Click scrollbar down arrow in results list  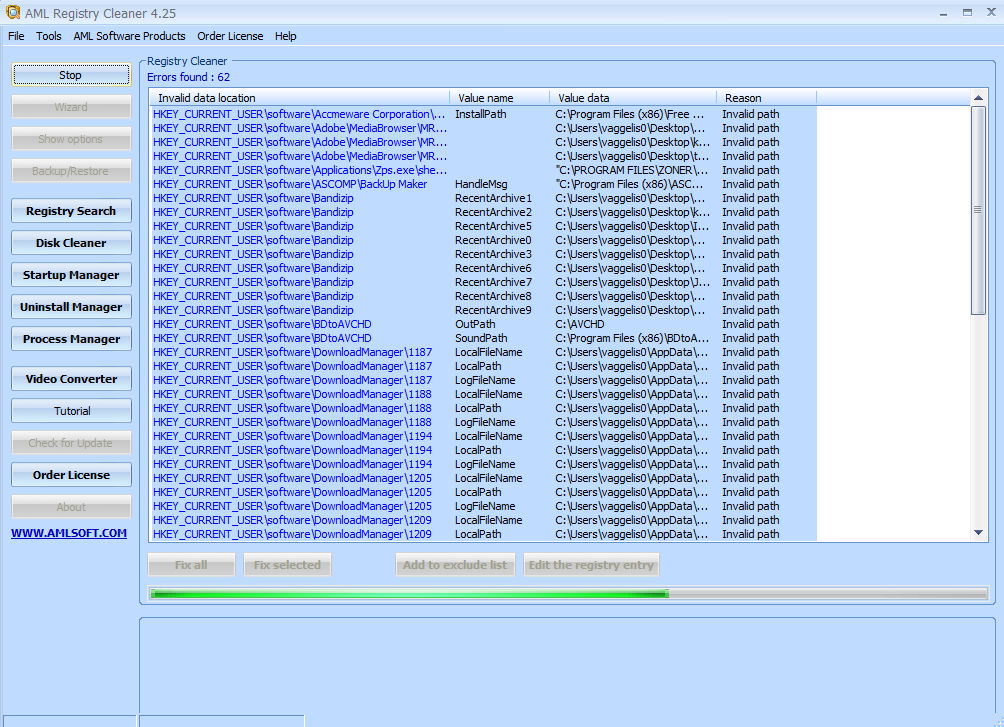pyautogui.click(x=978, y=533)
